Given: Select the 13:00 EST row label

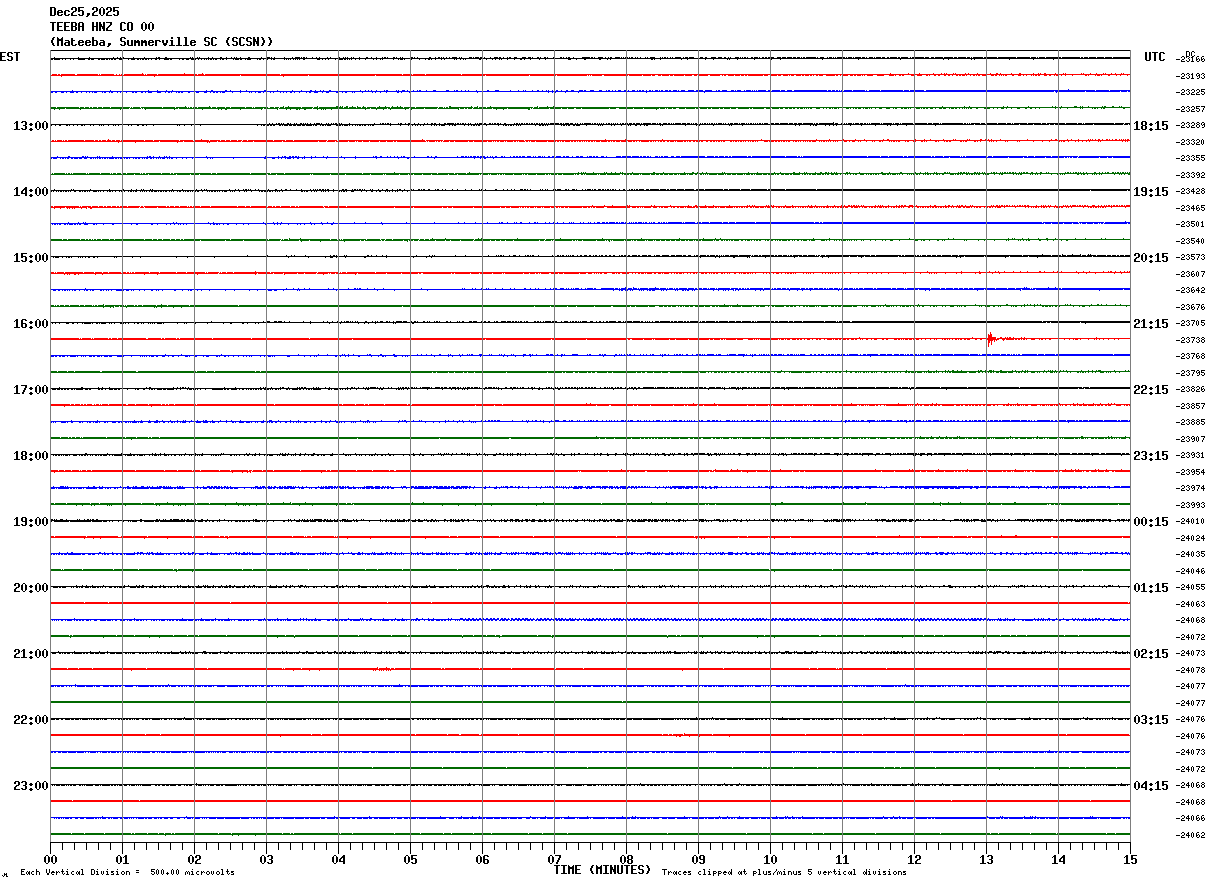Looking at the screenshot, I should point(31,126).
